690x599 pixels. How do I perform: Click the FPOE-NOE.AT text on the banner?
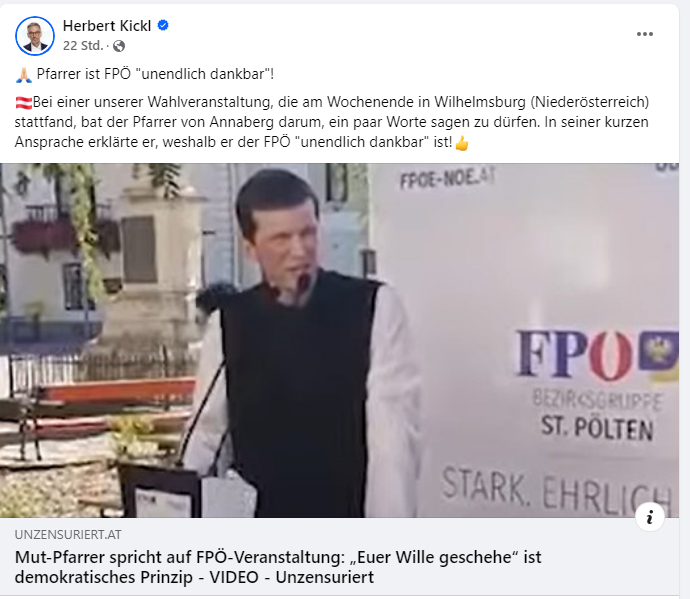coord(448,178)
